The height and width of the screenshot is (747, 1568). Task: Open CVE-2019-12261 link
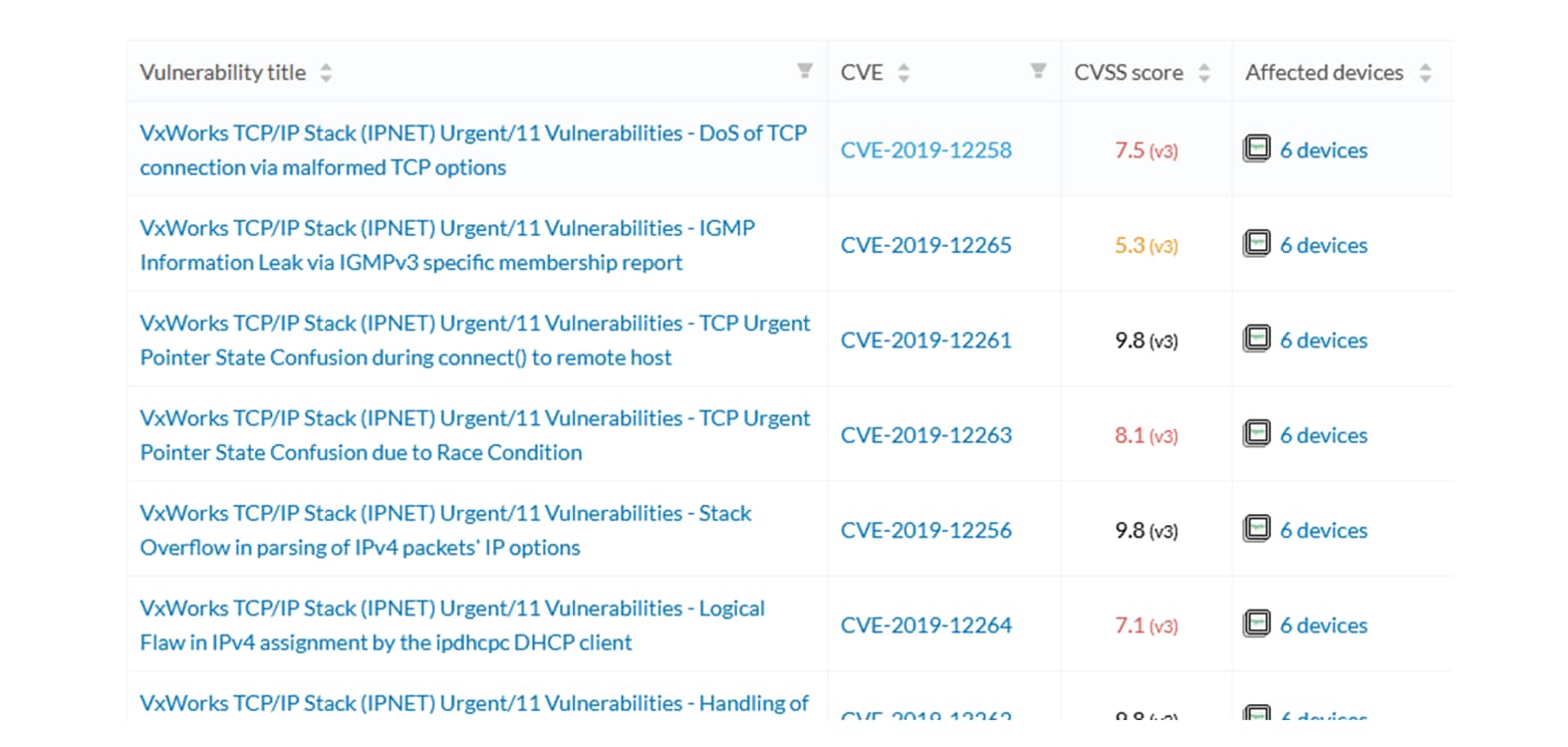[x=925, y=341]
